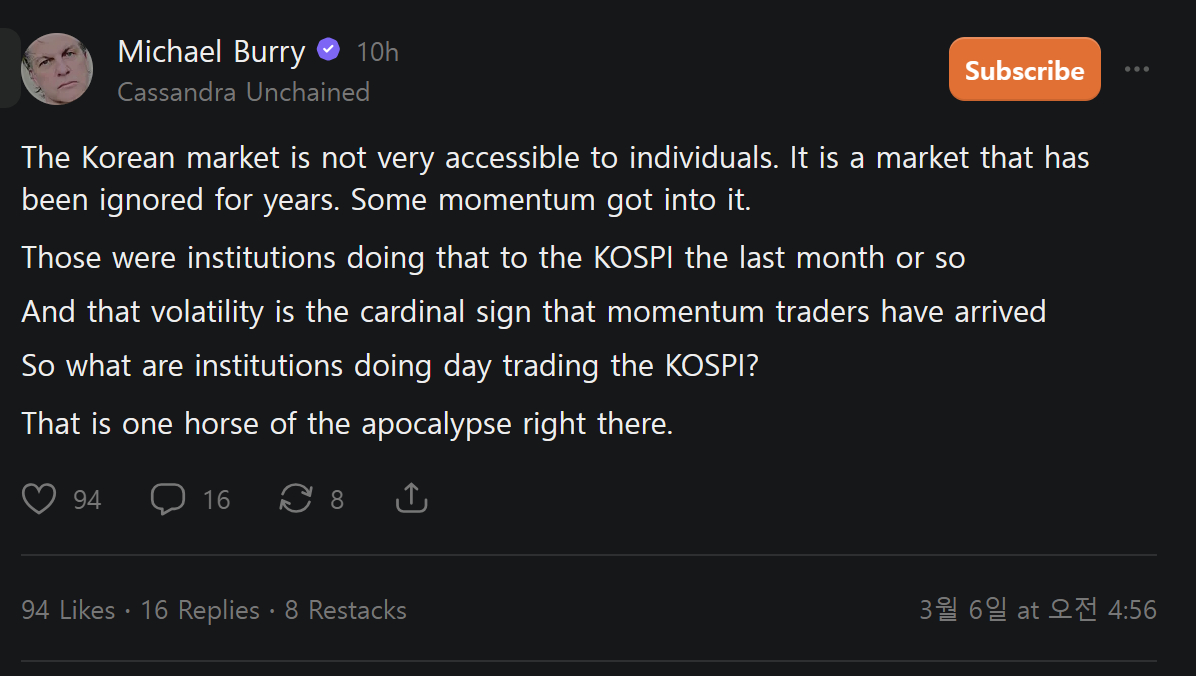The height and width of the screenshot is (676, 1196).
Task: Open the three-dot more options menu
Action: click(x=1137, y=69)
